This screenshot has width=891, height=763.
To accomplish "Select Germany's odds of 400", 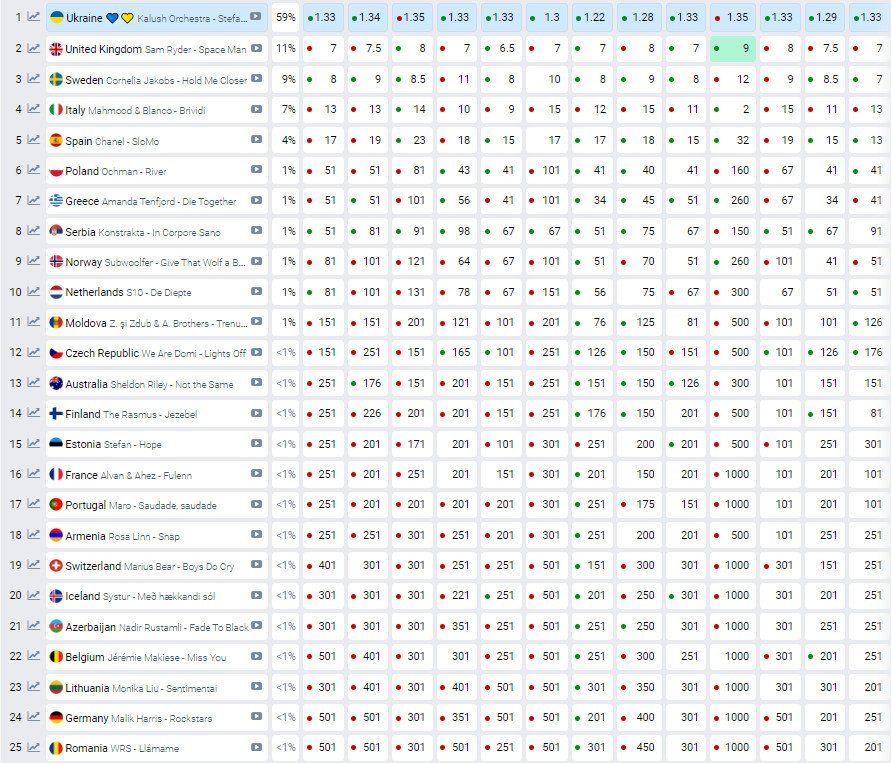I will pos(639,717).
